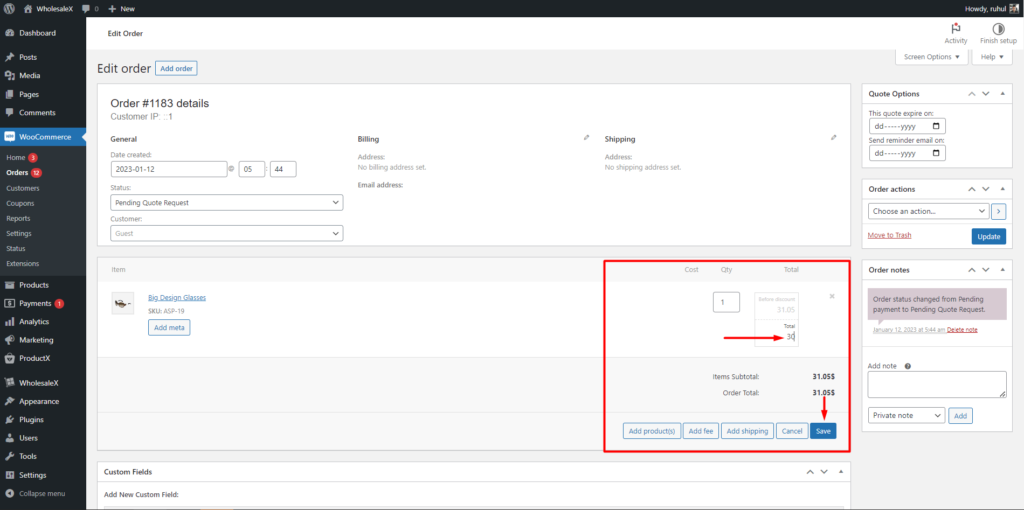Open the Activity flag panel

pyautogui.click(x=956, y=34)
